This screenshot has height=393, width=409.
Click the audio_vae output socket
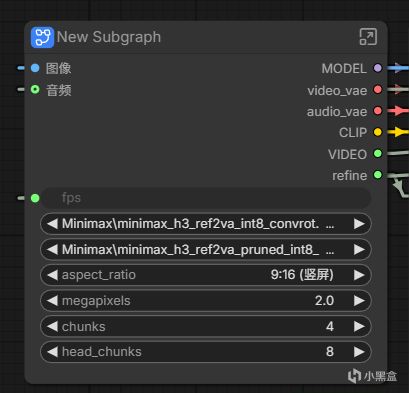378,111
